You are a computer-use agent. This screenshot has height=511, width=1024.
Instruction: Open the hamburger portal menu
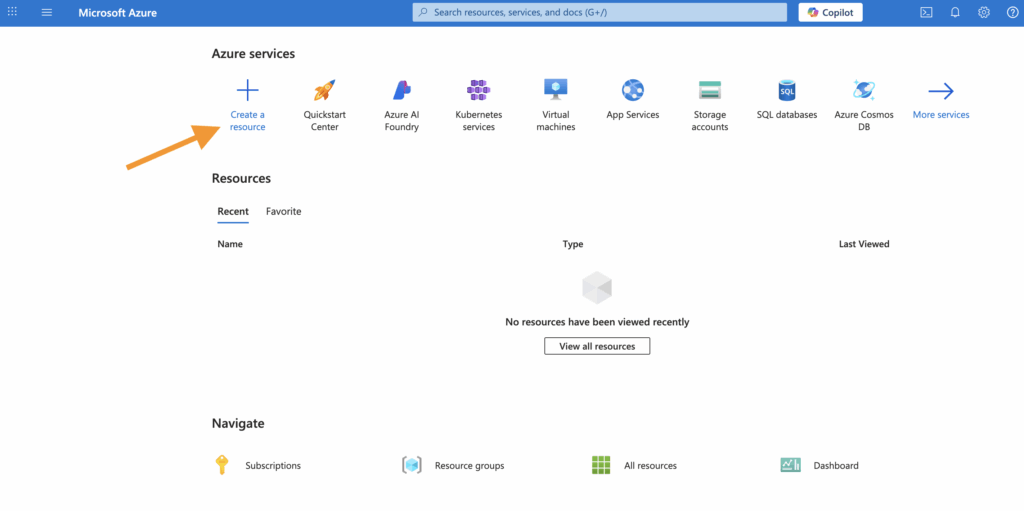[46, 12]
